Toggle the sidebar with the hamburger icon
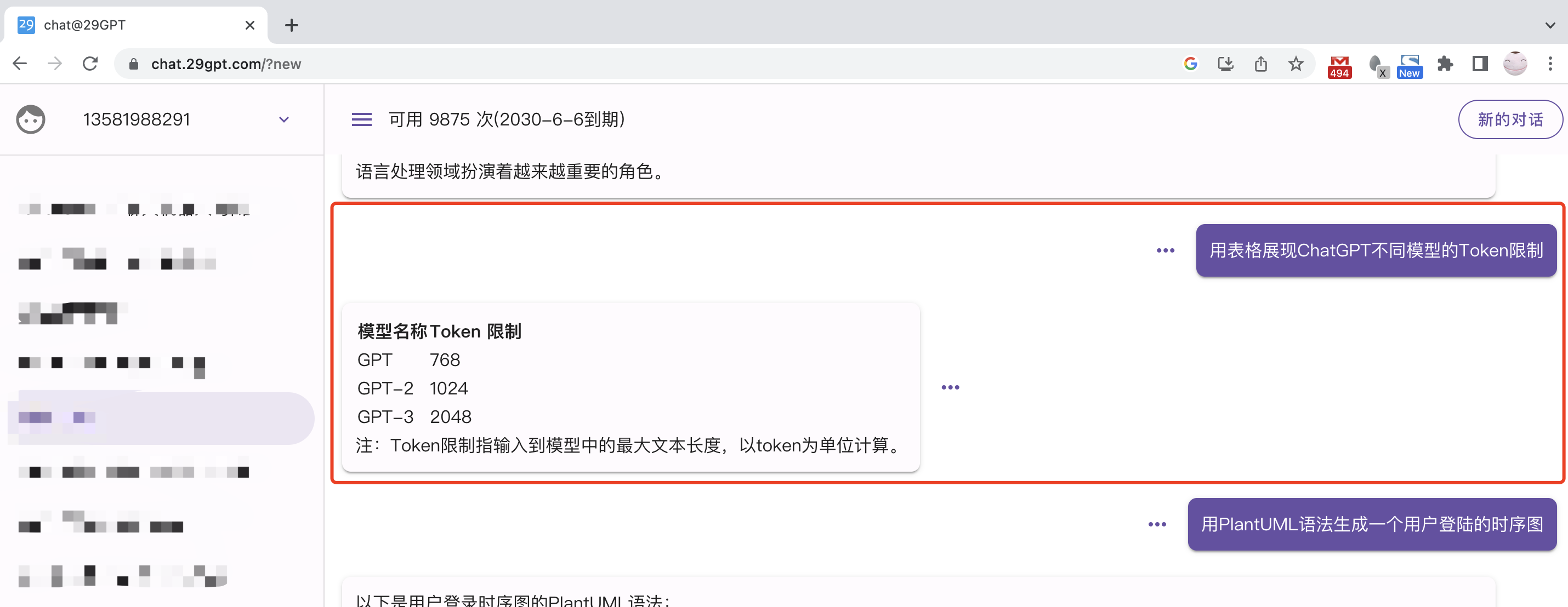Viewport: 1568px width, 607px height. pyautogui.click(x=361, y=119)
